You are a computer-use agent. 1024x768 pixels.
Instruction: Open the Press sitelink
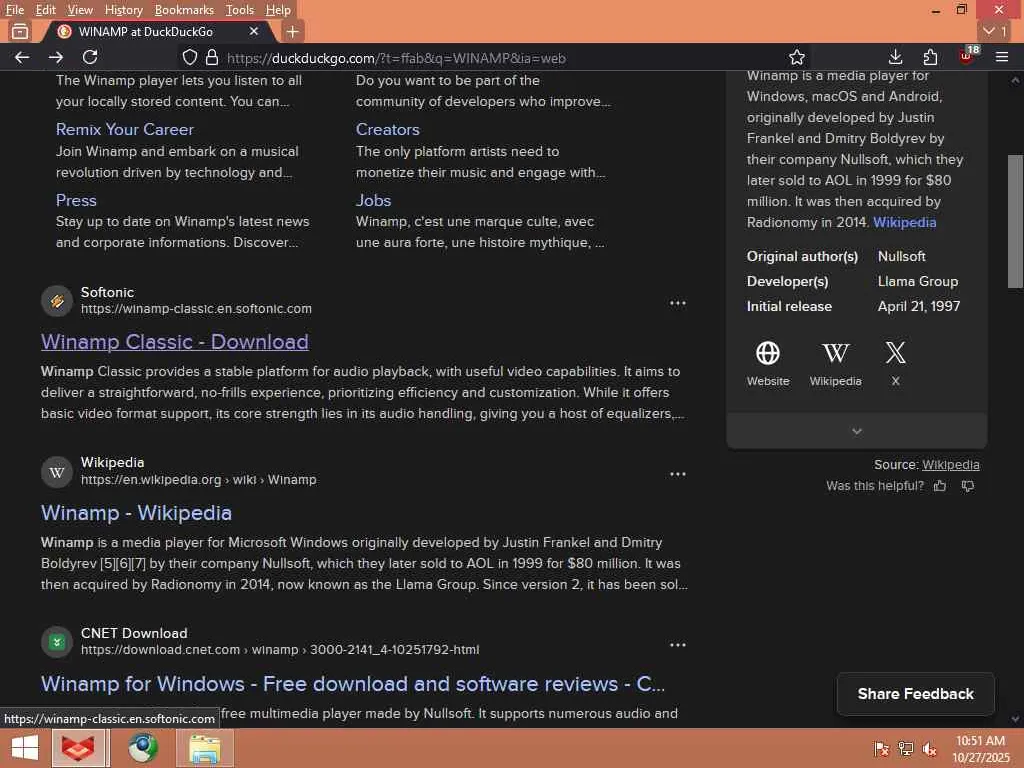click(x=76, y=200)
